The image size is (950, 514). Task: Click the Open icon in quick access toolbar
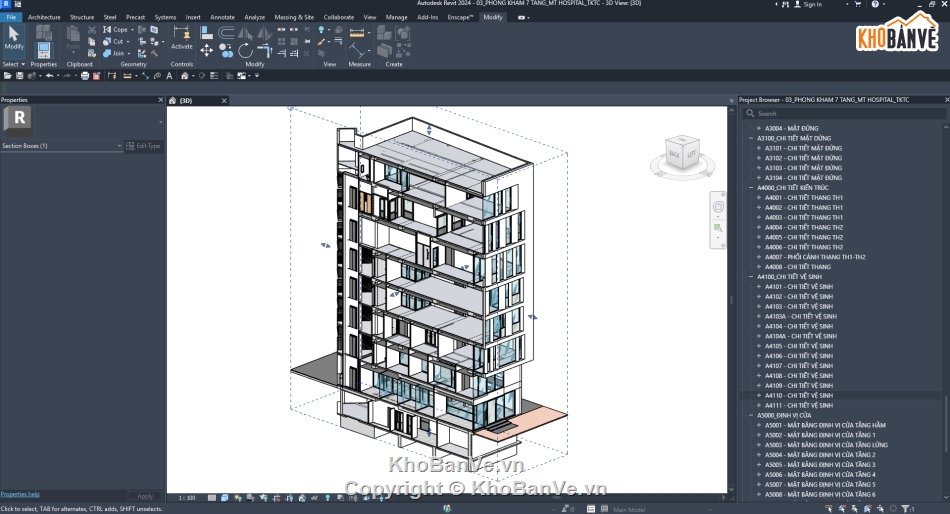tap(7, 76)
